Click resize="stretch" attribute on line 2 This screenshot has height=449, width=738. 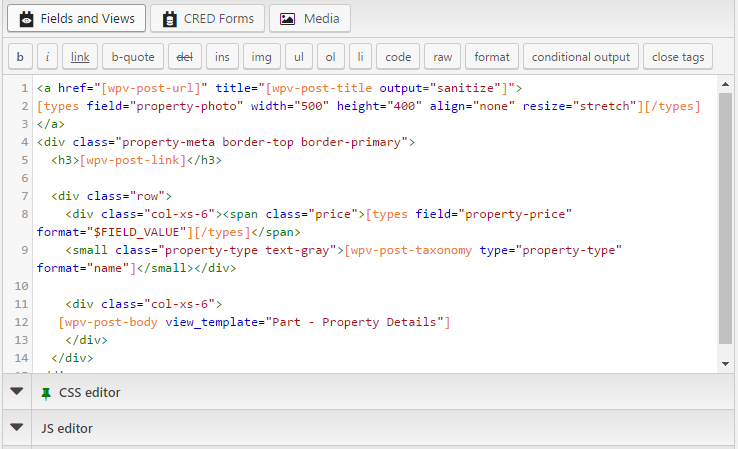[579, 106]
